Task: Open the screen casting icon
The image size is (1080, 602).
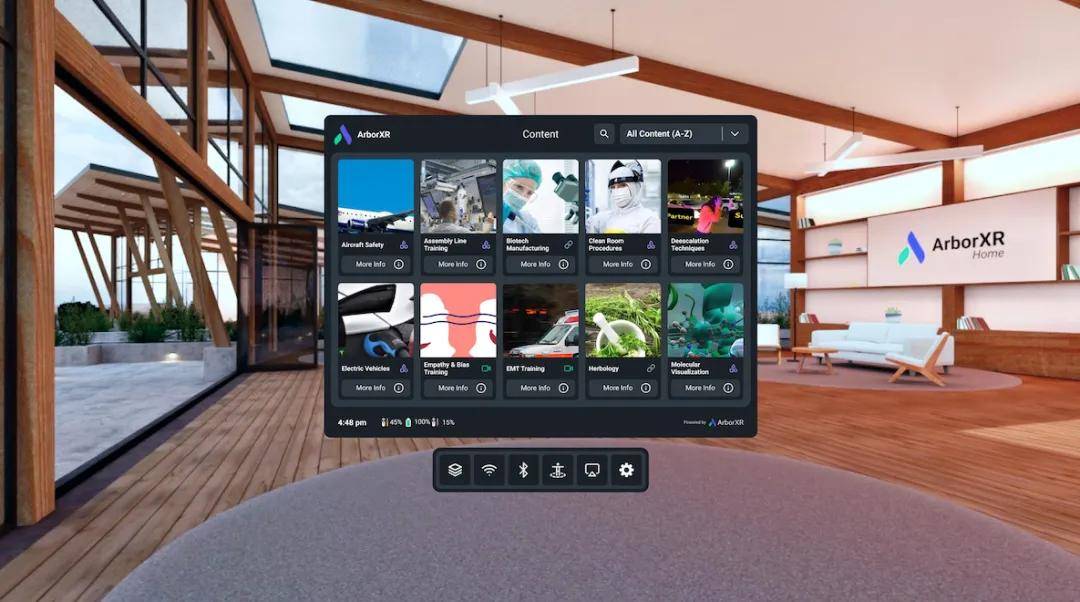Action: click(592, 470)
